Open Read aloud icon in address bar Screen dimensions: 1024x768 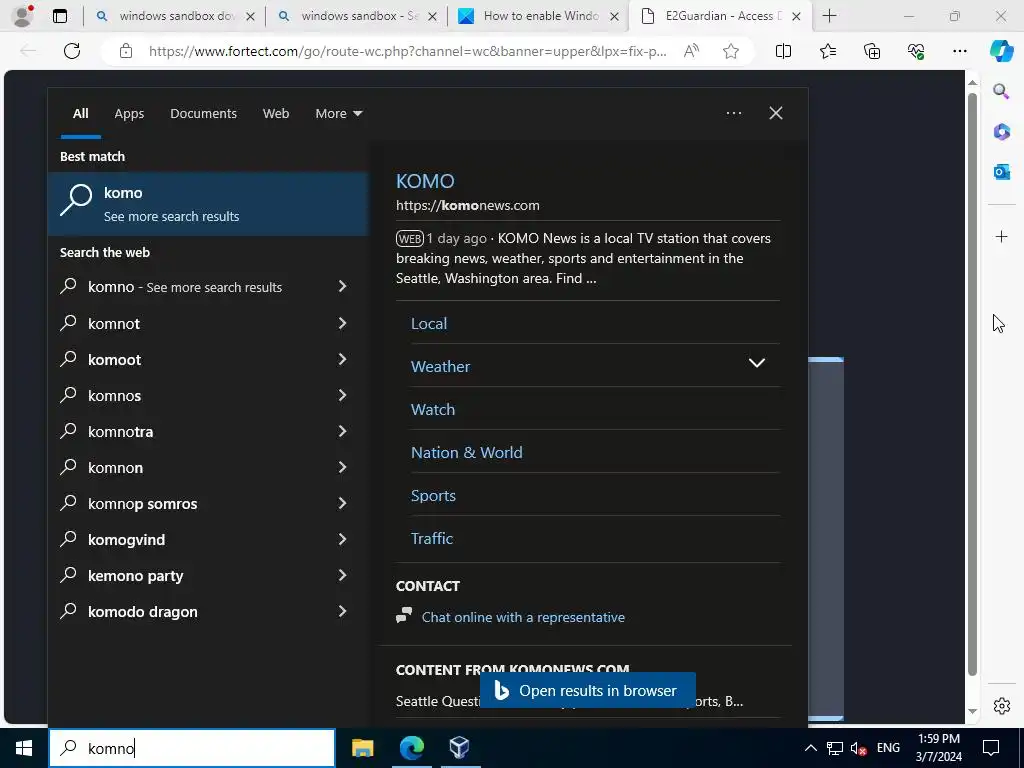691,51
